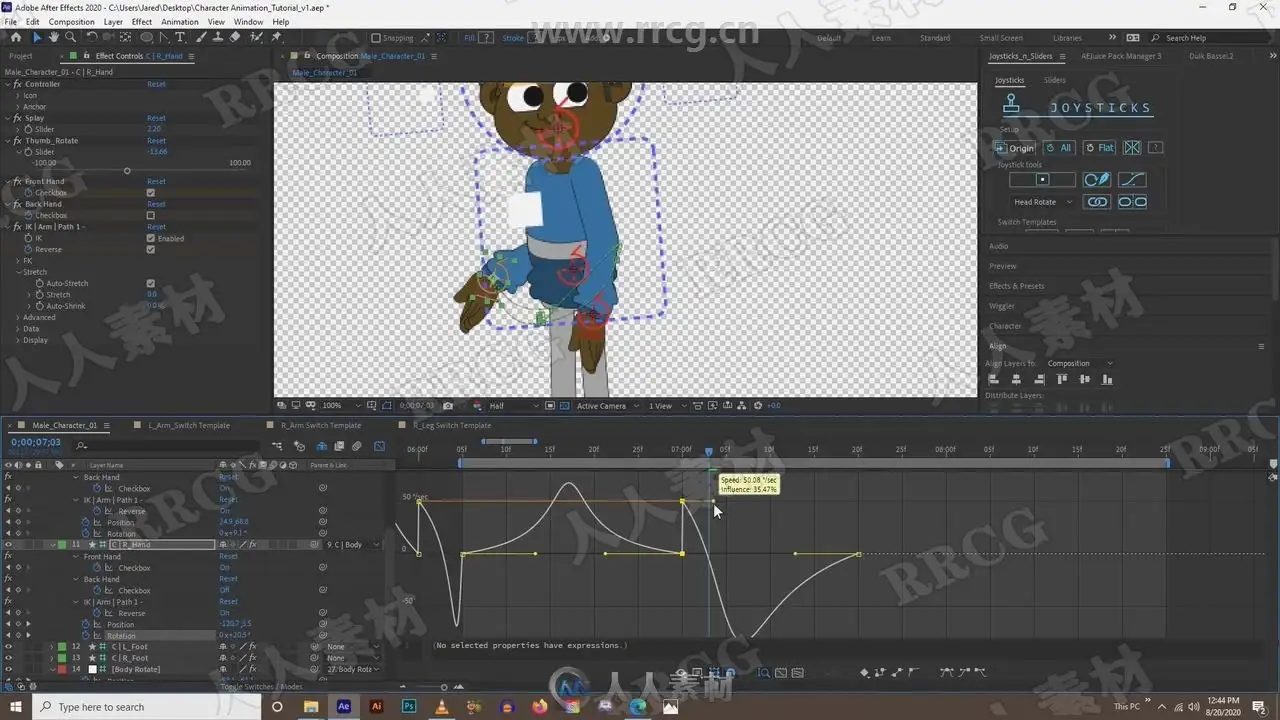Launch VLC from the taskbar
Image resolution: width=1280 pixels, height=720 pixels.
[442, 707]
